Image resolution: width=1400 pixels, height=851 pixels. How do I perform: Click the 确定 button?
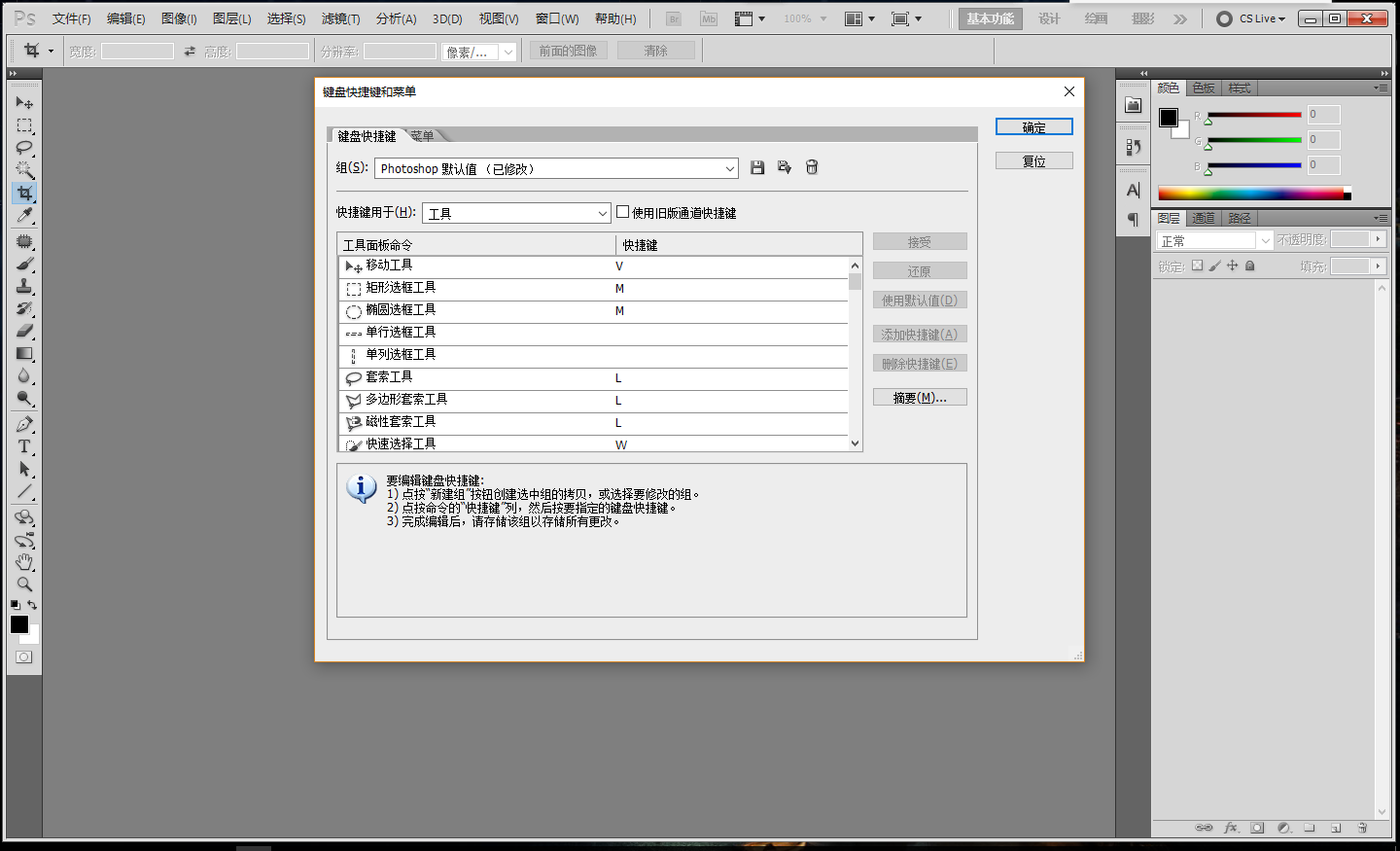pos(1034,127)
